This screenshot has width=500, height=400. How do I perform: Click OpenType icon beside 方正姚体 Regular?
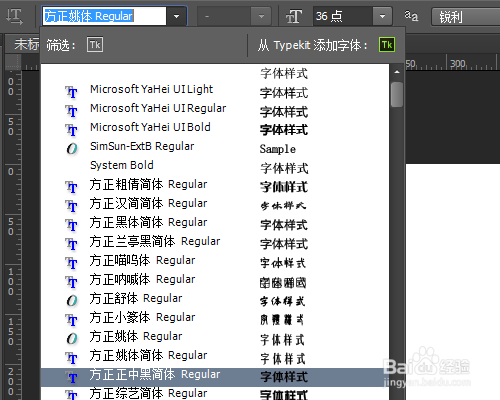(72, 338)
